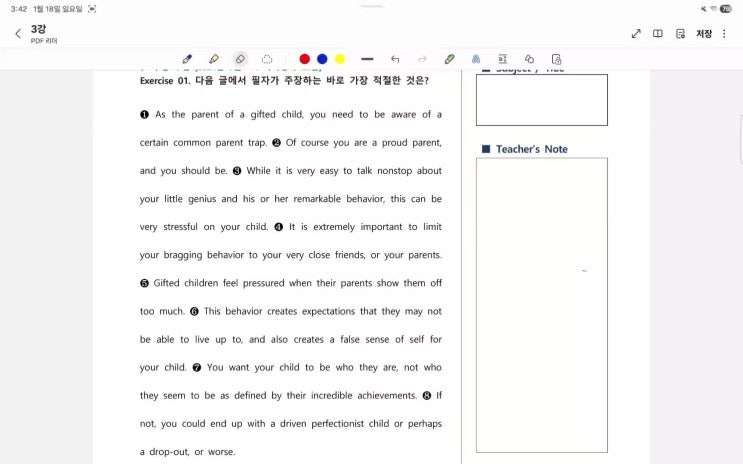Click the shapes tool icon

point(529,59)
